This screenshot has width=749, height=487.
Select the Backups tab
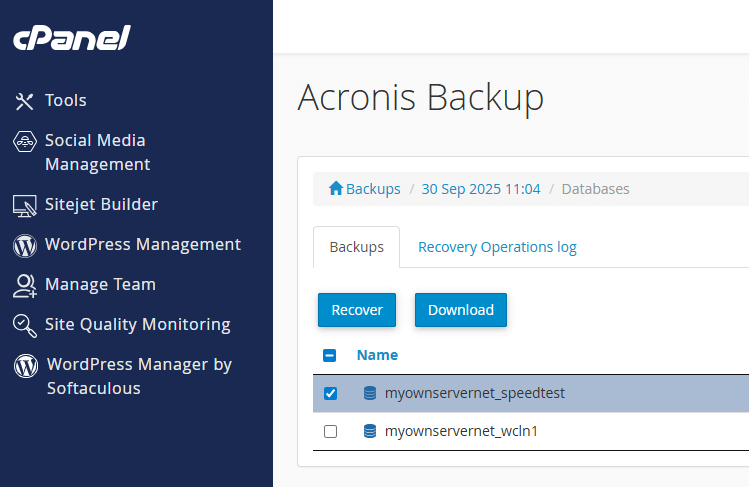pos(356,247)
